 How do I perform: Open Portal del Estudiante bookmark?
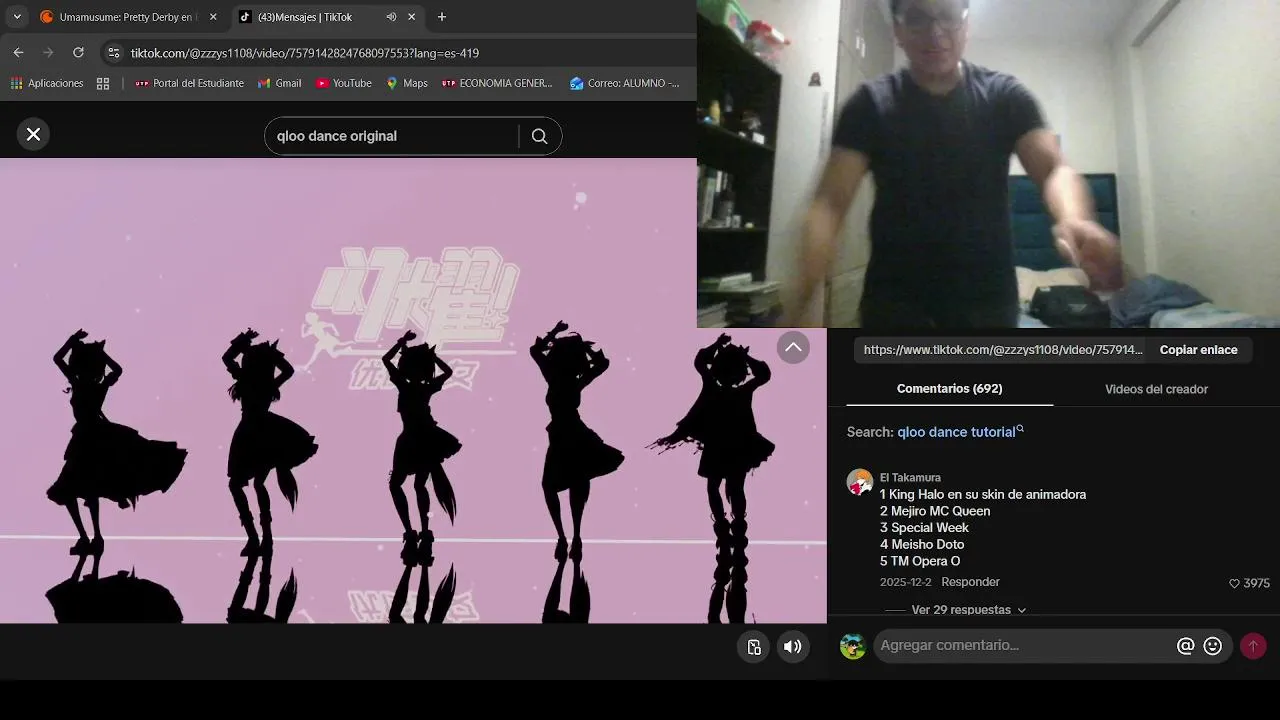[x=190, y=83]
